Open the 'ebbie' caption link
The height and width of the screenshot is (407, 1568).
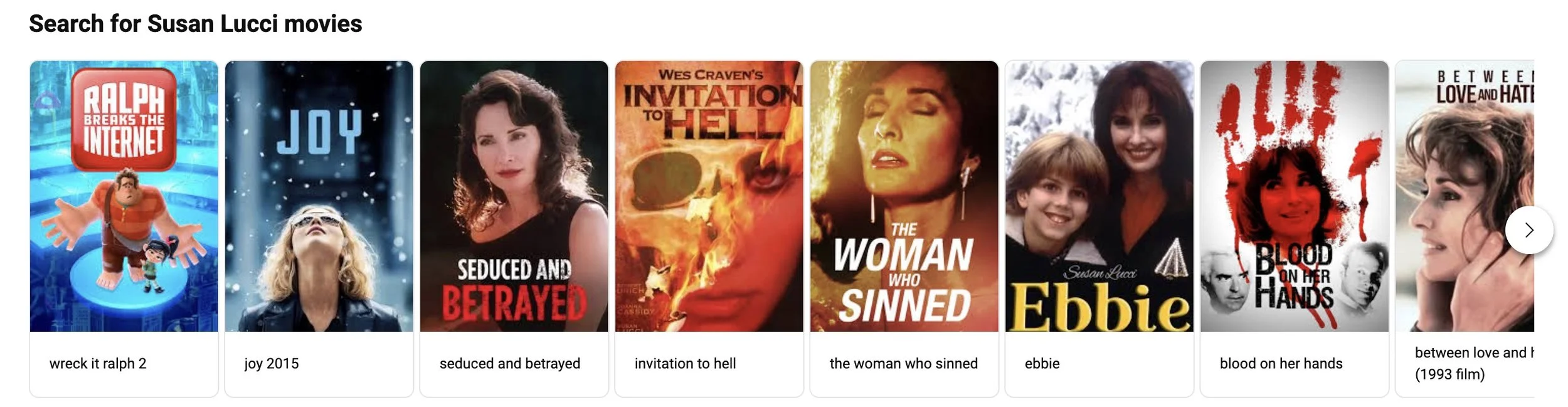(1042, 364)
